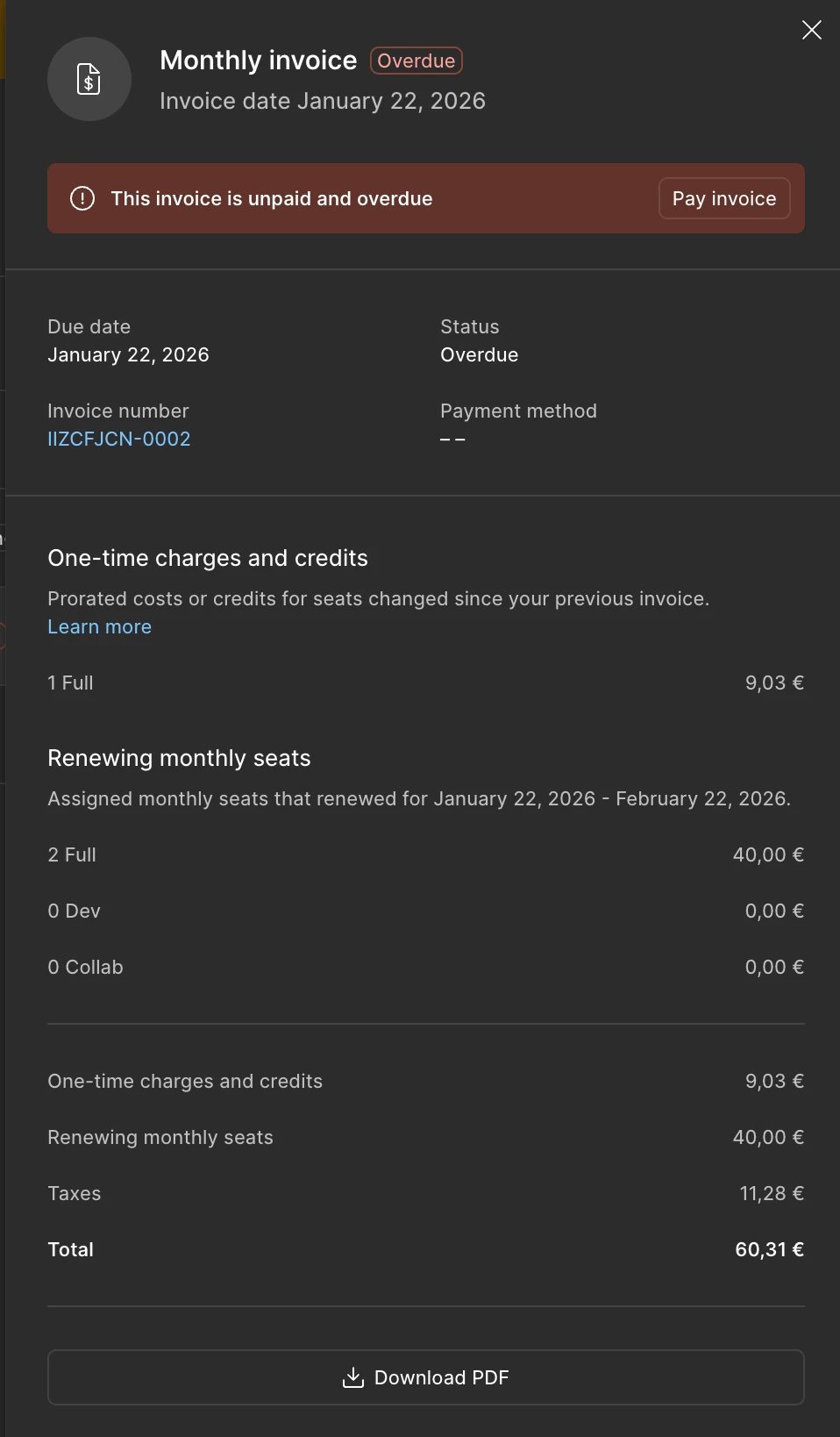Screen dimensions: 840x1437
Task: Click the Payment method dashes value
Action: (452, 439)
